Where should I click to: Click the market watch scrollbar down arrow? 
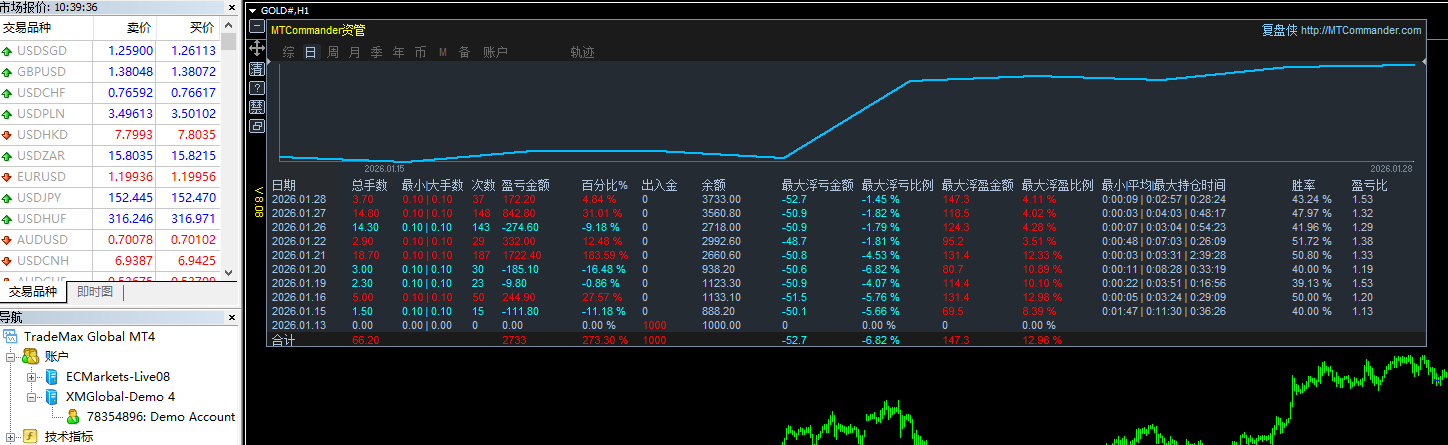(228, 272)
